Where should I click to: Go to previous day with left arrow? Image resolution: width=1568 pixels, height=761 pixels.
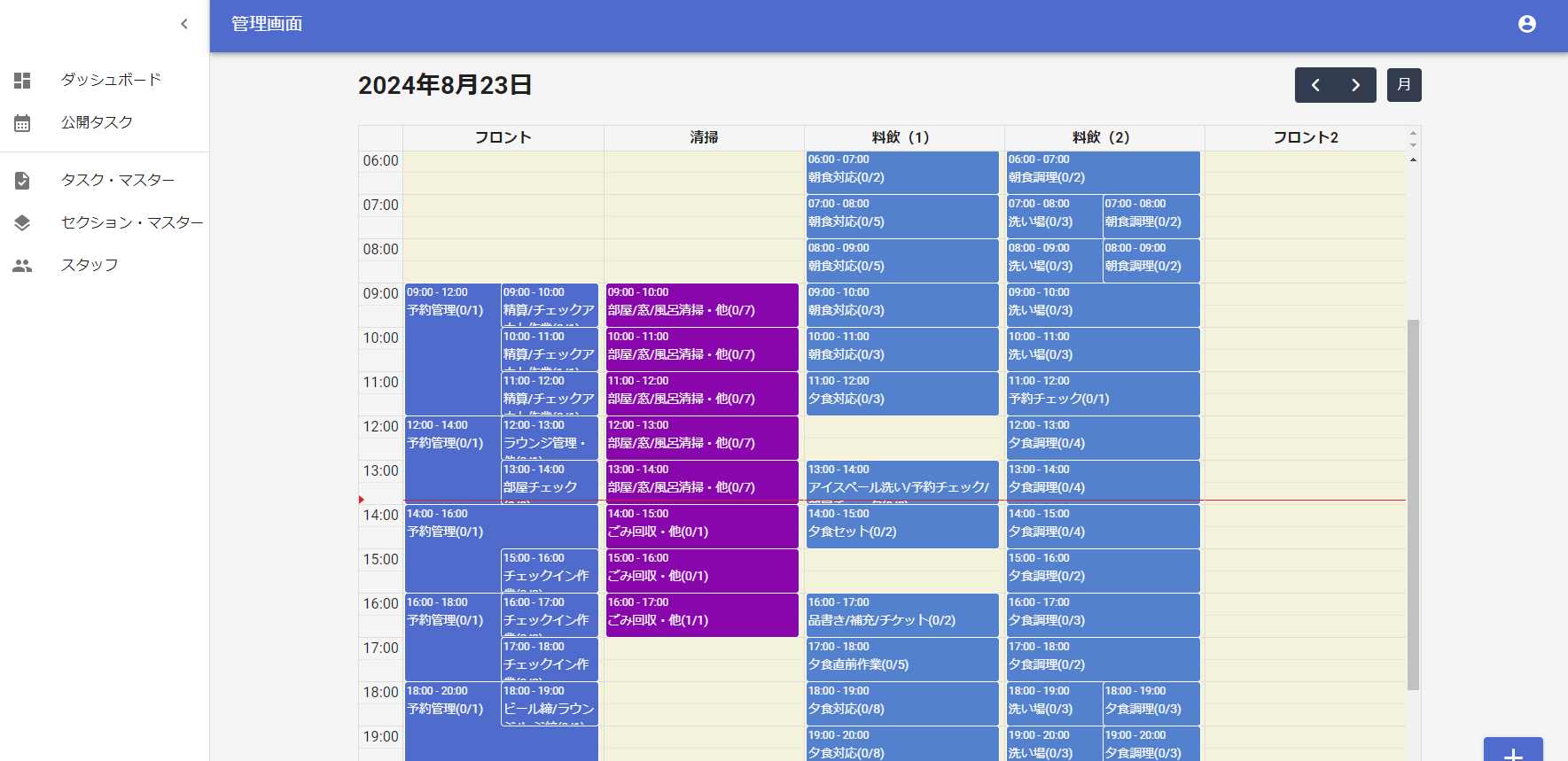[1315, 85]
